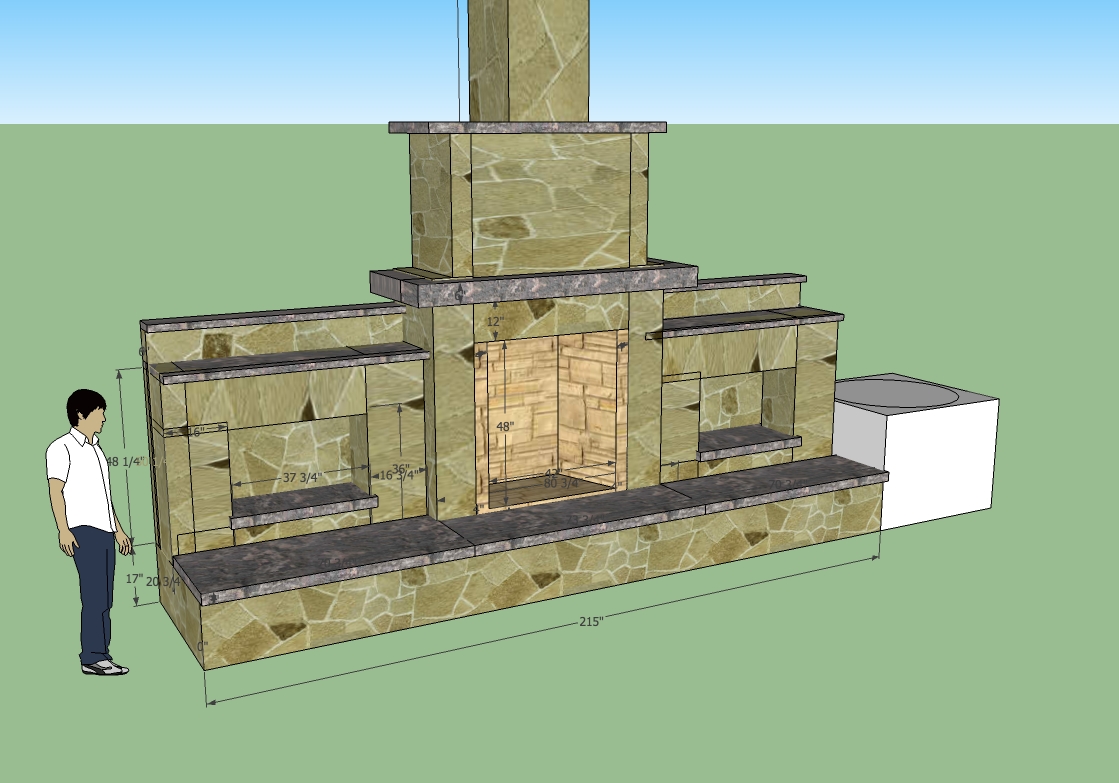Select the 48" firebox height dimension
This screenshot has height=783, width=1119.
505,426
